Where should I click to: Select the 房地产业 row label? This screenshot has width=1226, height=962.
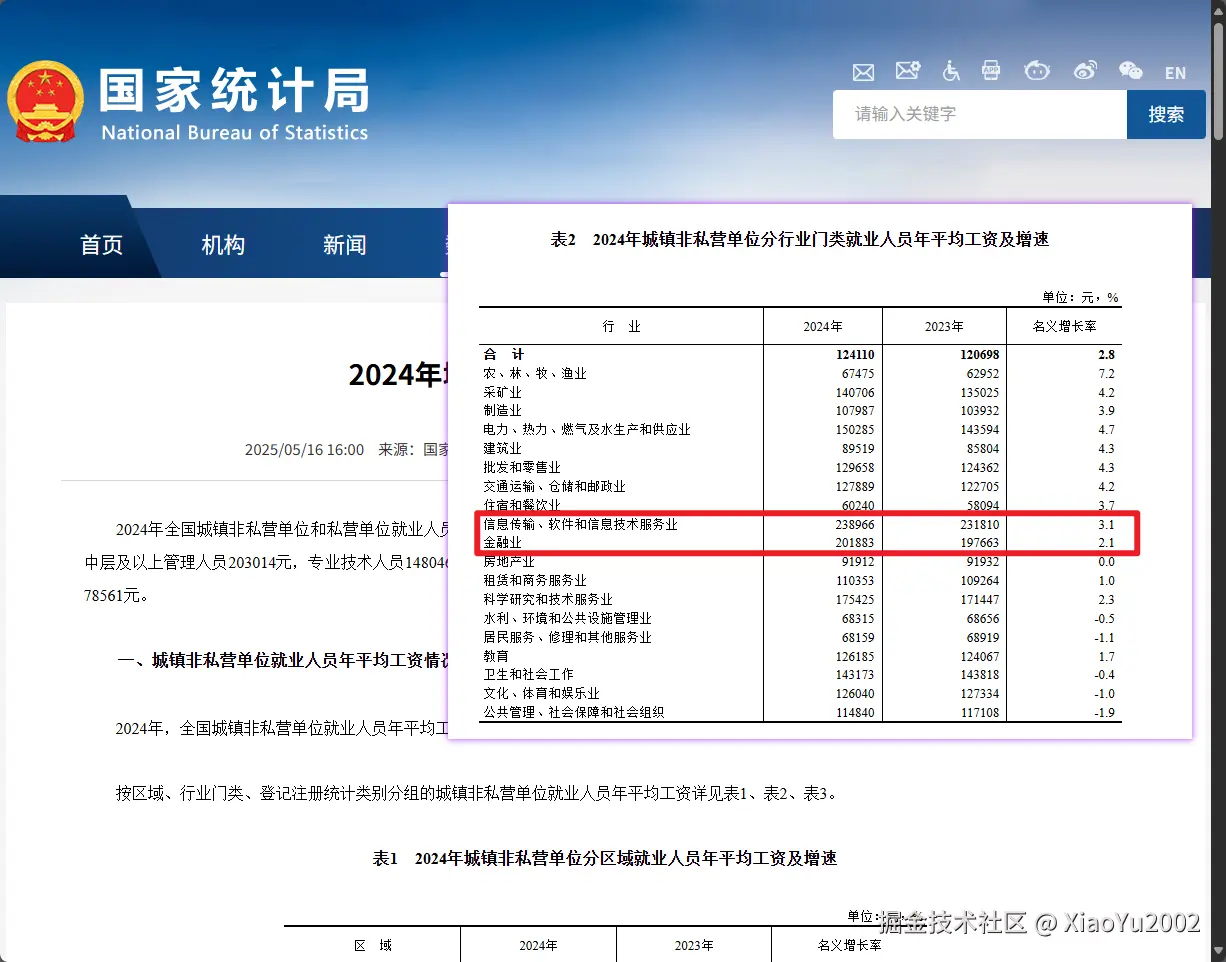pyautogui.click(x=508, y=562)
